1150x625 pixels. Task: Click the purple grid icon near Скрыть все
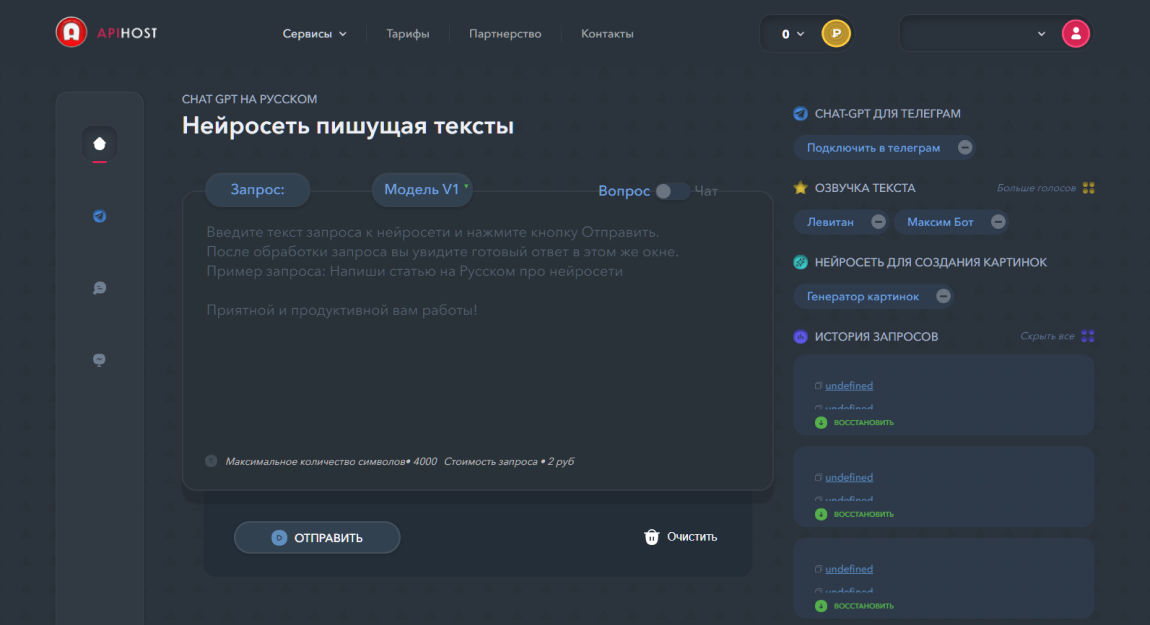[1088, 336]
